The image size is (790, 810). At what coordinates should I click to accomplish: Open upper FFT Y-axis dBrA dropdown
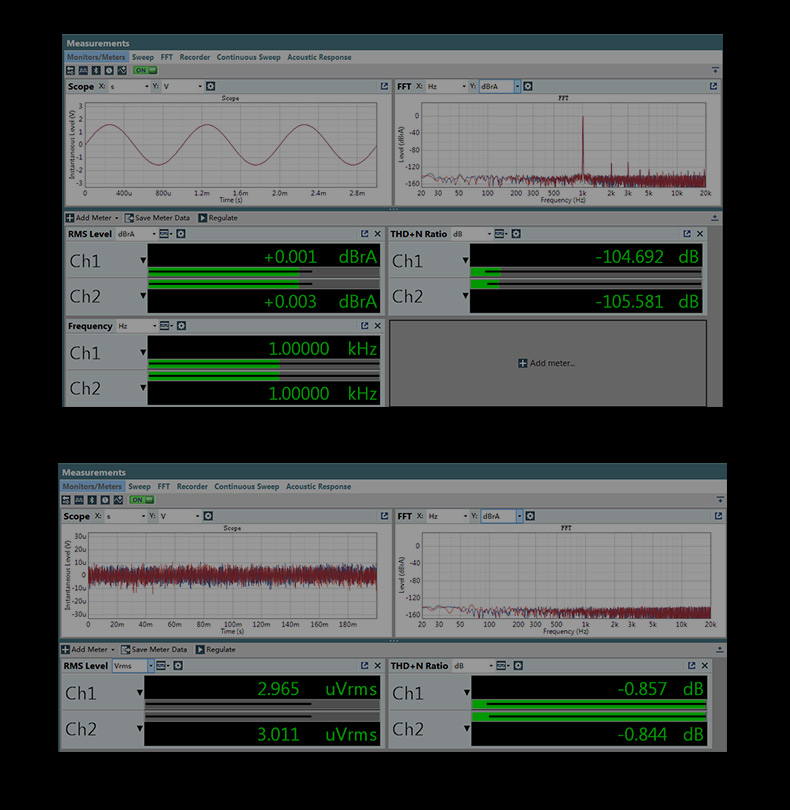(517, 86)
